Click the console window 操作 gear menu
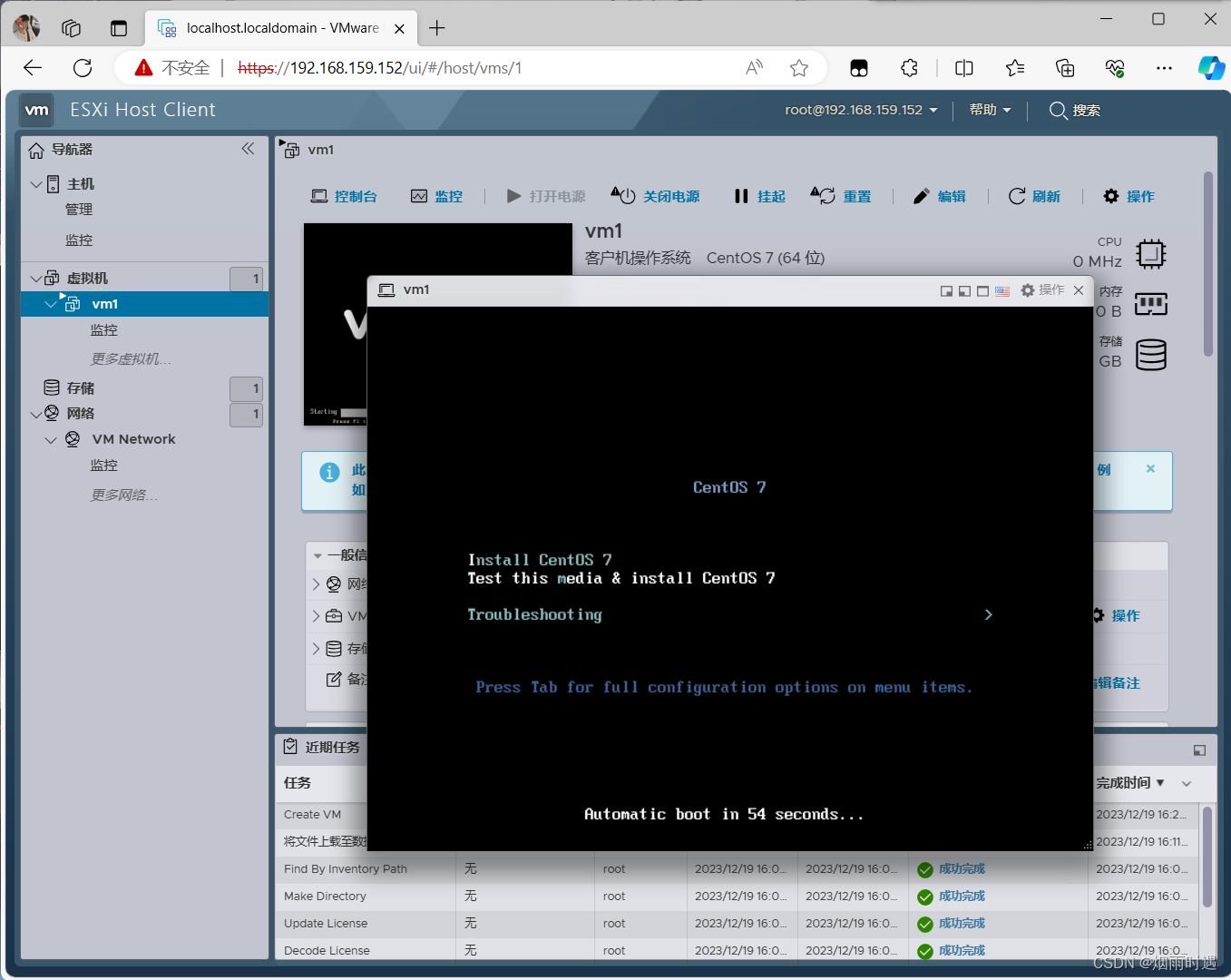The image size is (1231, 980). coord(1042,290)
